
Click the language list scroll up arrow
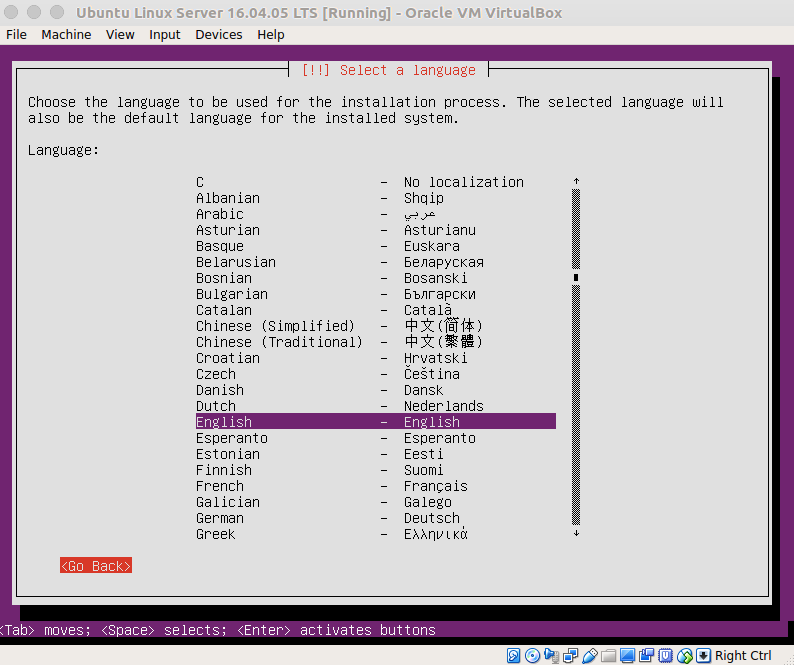[x=576, y=181]
